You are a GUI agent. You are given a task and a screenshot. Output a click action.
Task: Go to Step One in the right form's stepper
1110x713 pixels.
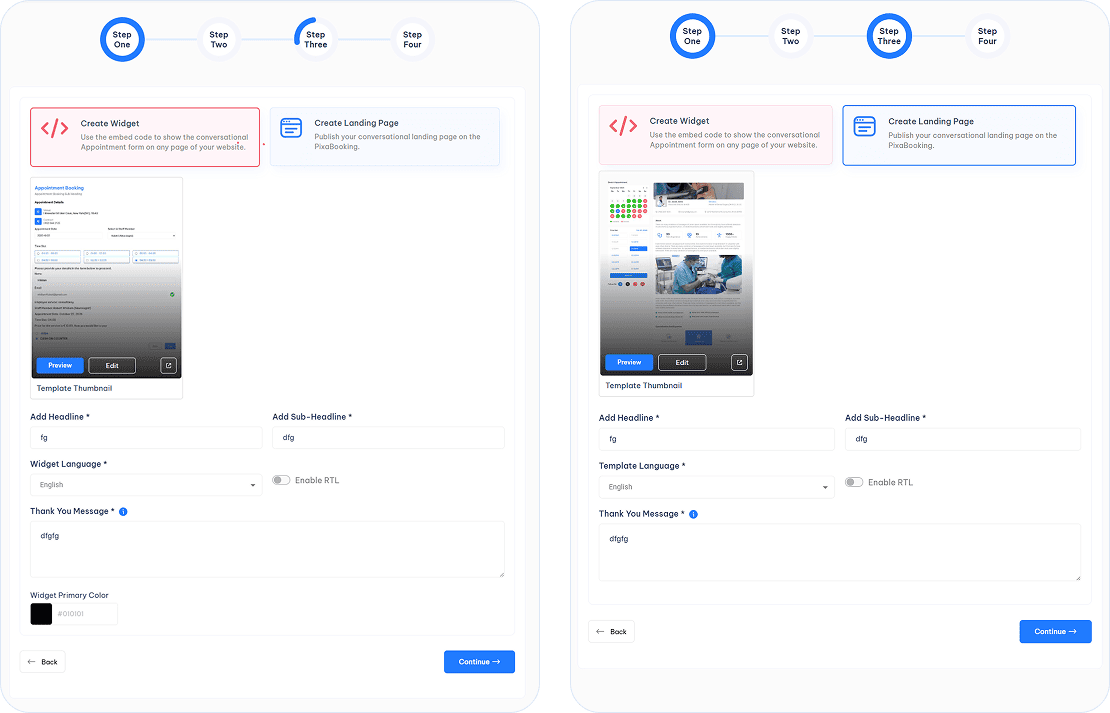click(692, 37)
